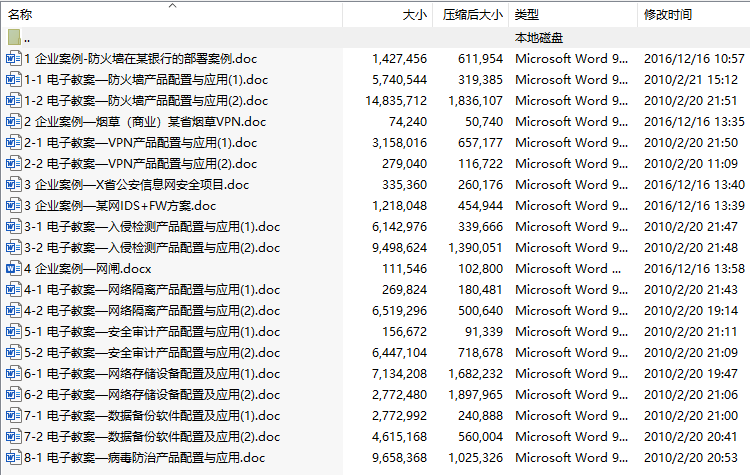750x475 pixels.
Task: Select file name 7-1 电子教案—数据备份软件配置及应用(1).doc
Action: (x=152, y=416)
